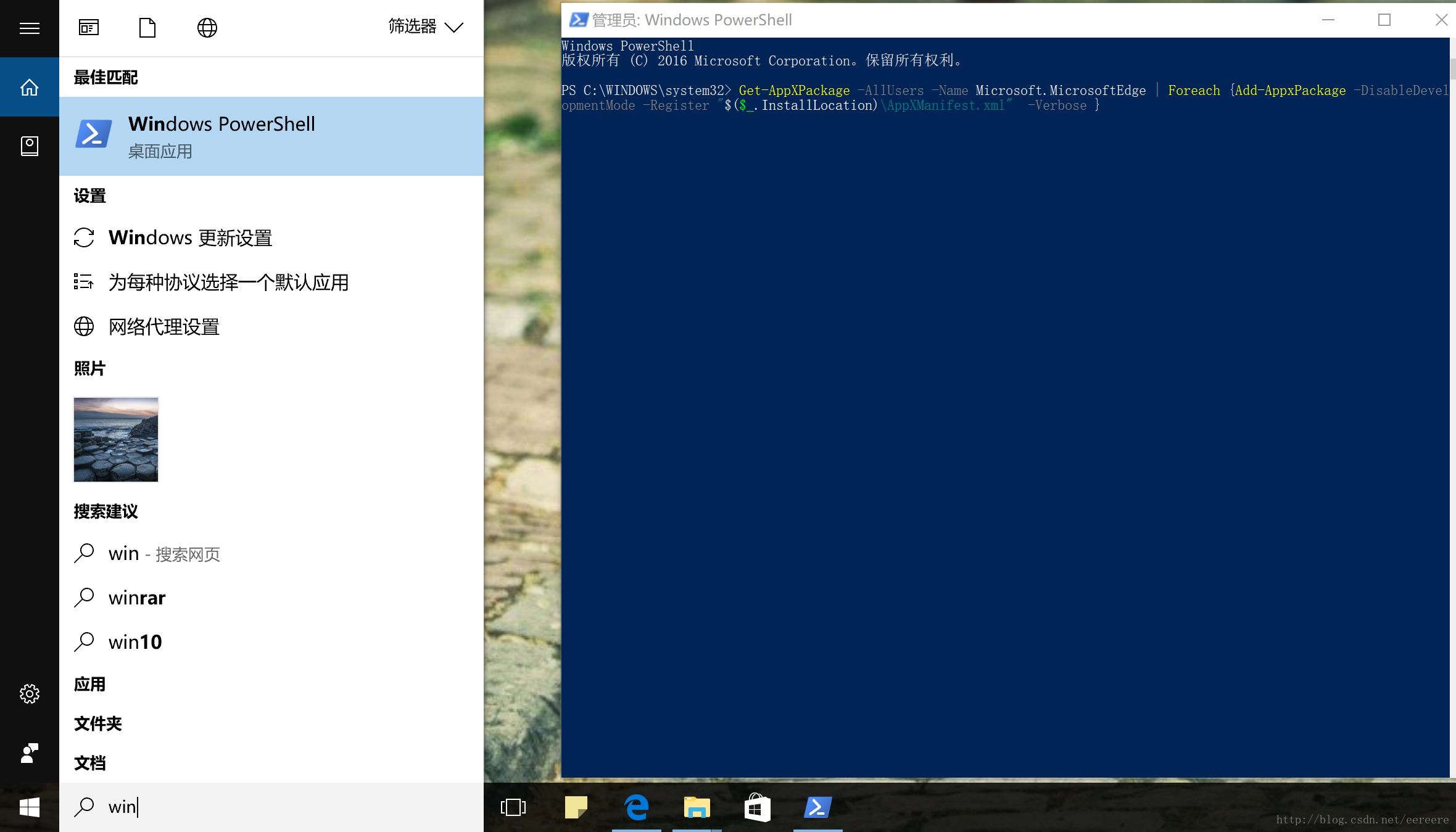Open the rocky coast photo thumbnail

[x=116, y=440]
